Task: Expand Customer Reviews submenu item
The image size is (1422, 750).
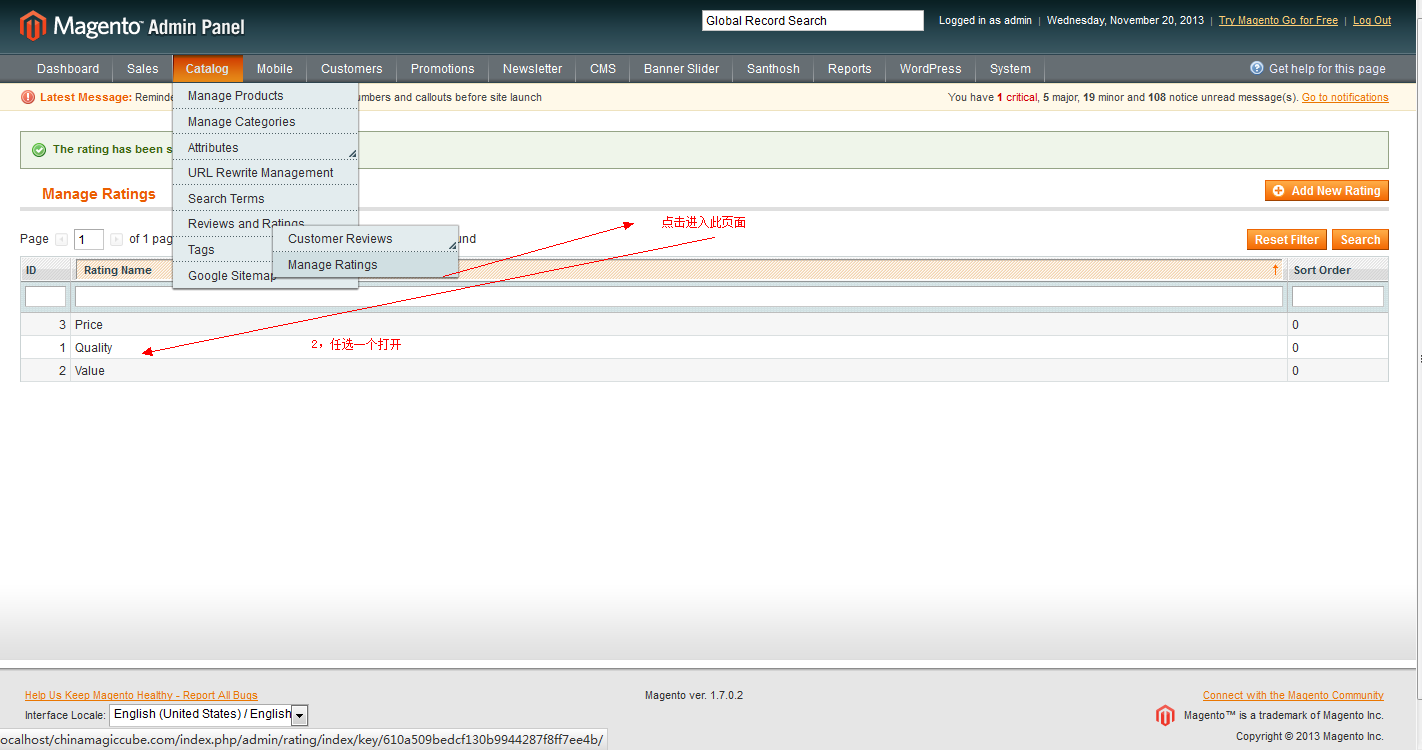Action: [365, 239]
